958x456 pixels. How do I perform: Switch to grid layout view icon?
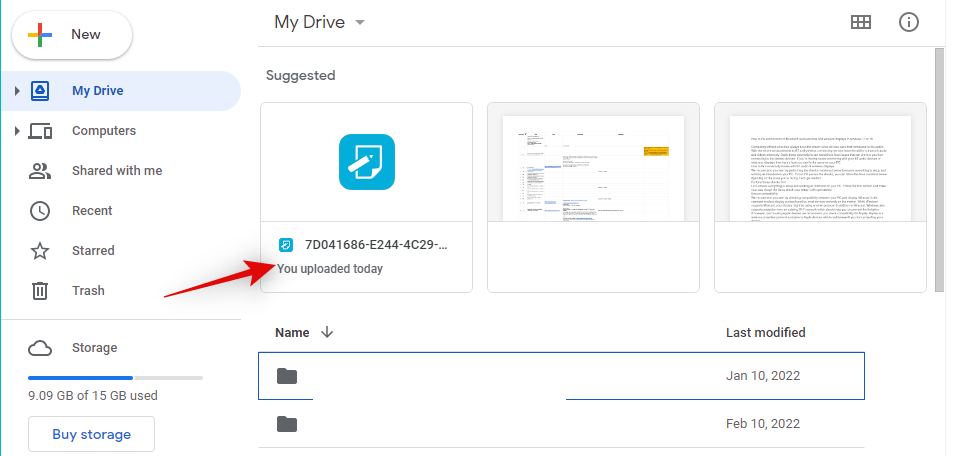[860, 22]
